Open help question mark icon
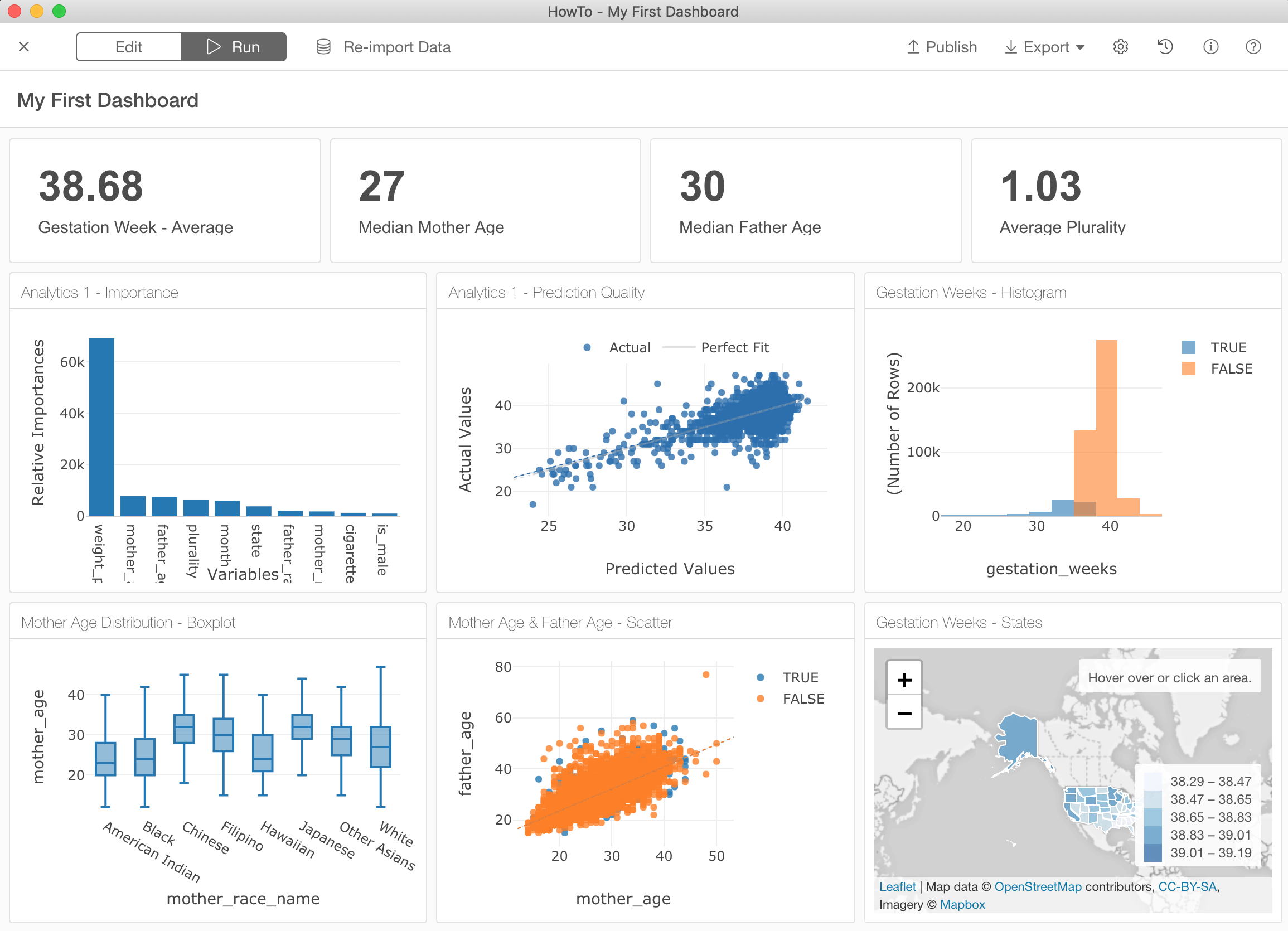The height and width of the screenshot is (931, 1288). 1253,47
